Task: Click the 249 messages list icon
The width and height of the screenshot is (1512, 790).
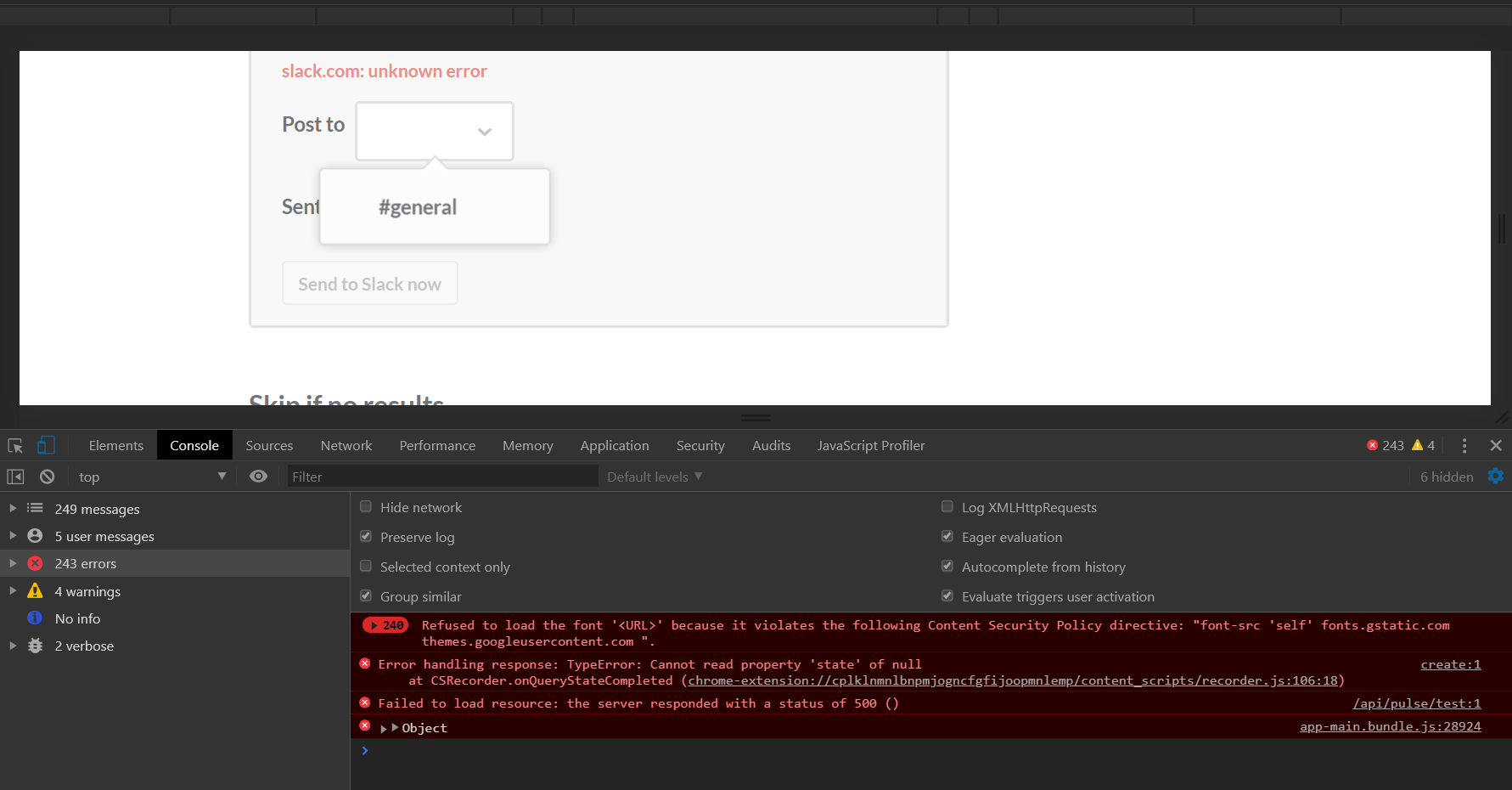Action: pyautogui.click(x=35, y=508)
